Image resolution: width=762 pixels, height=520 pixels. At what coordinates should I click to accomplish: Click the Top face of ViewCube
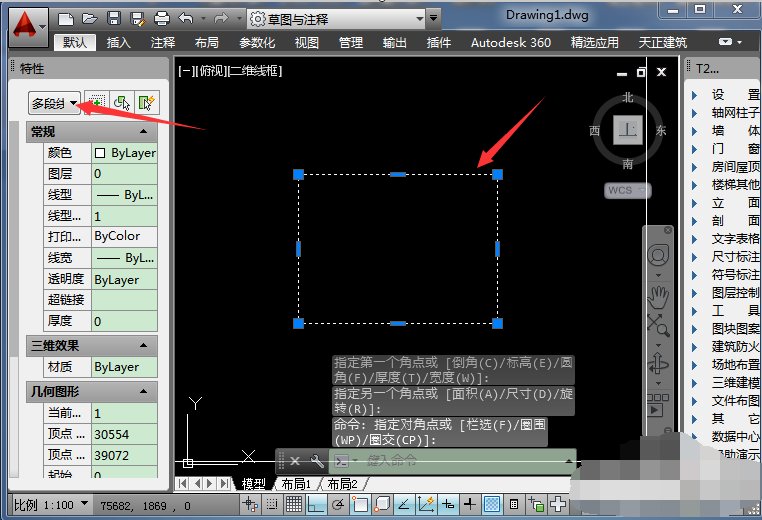(x=628, y=130)
